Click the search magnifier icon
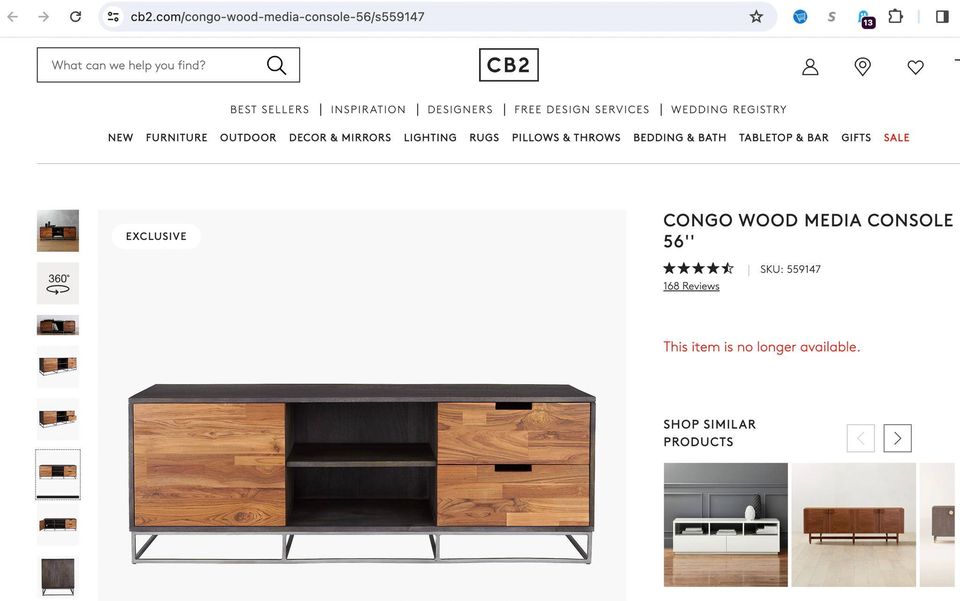 [276, 65]
